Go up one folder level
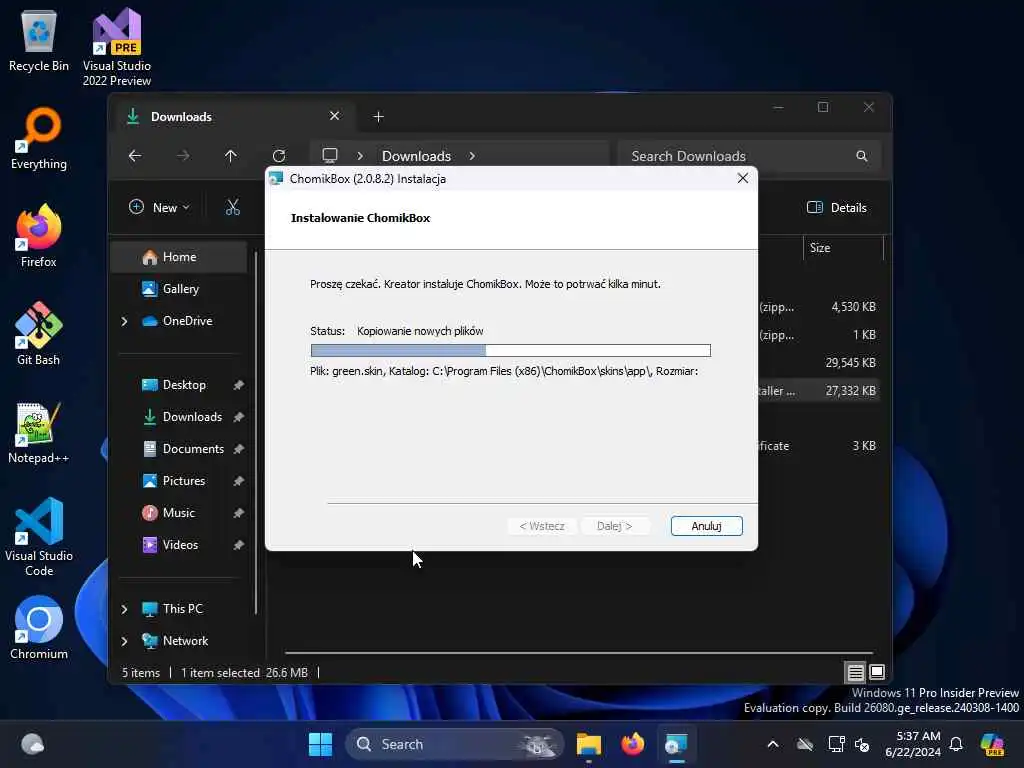 (231, 156)
